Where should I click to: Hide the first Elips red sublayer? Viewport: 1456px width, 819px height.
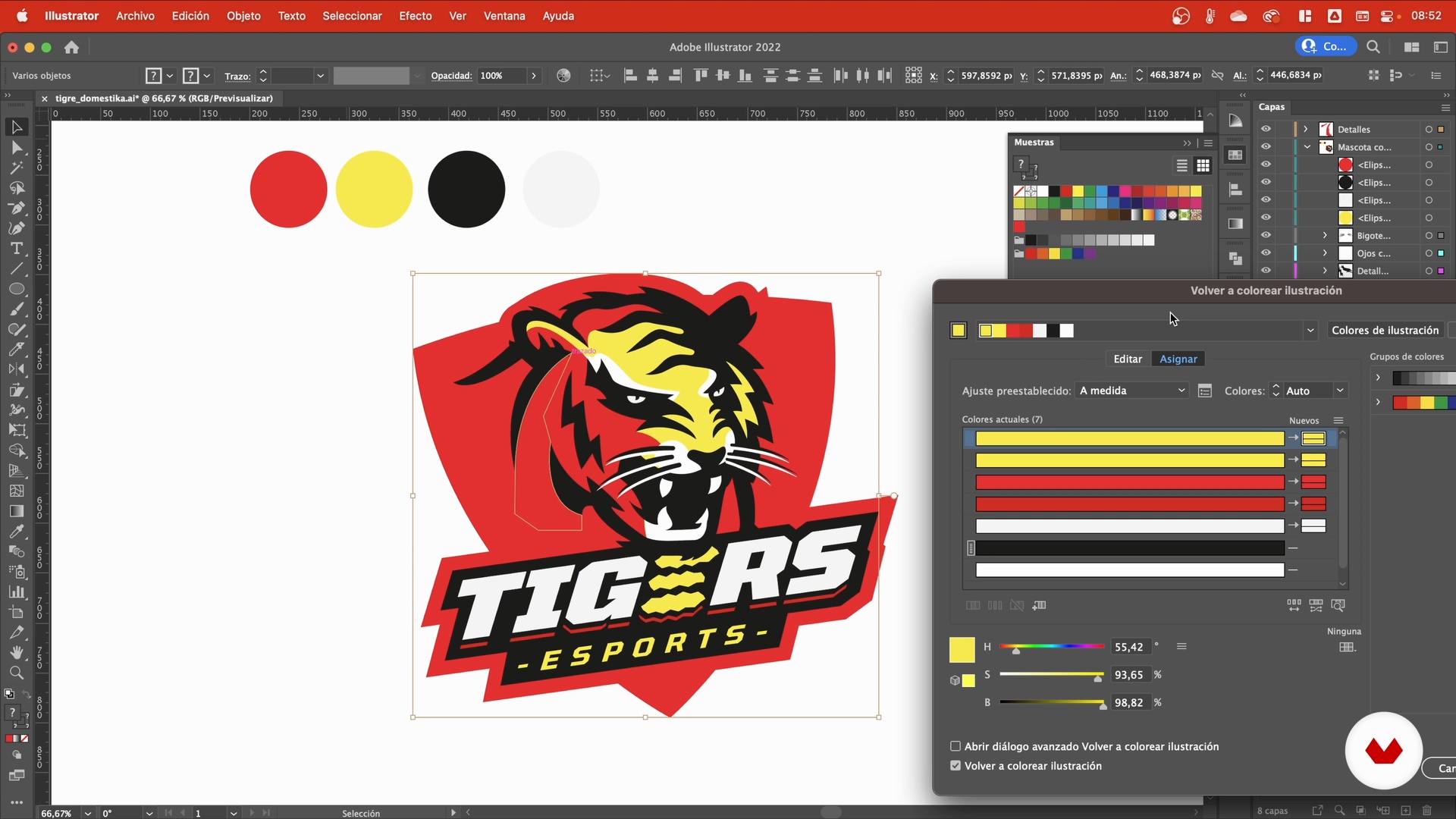tap(1266, 165)
